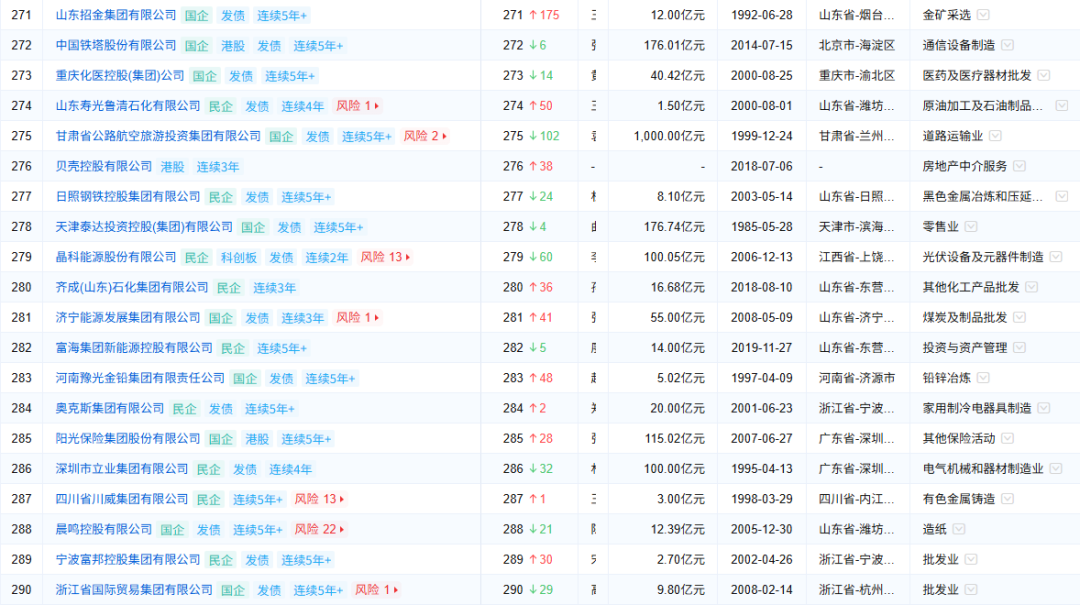
Task: Expand industry dropdown for 电气机械和器材制造业
Action: click(1056, 469)
